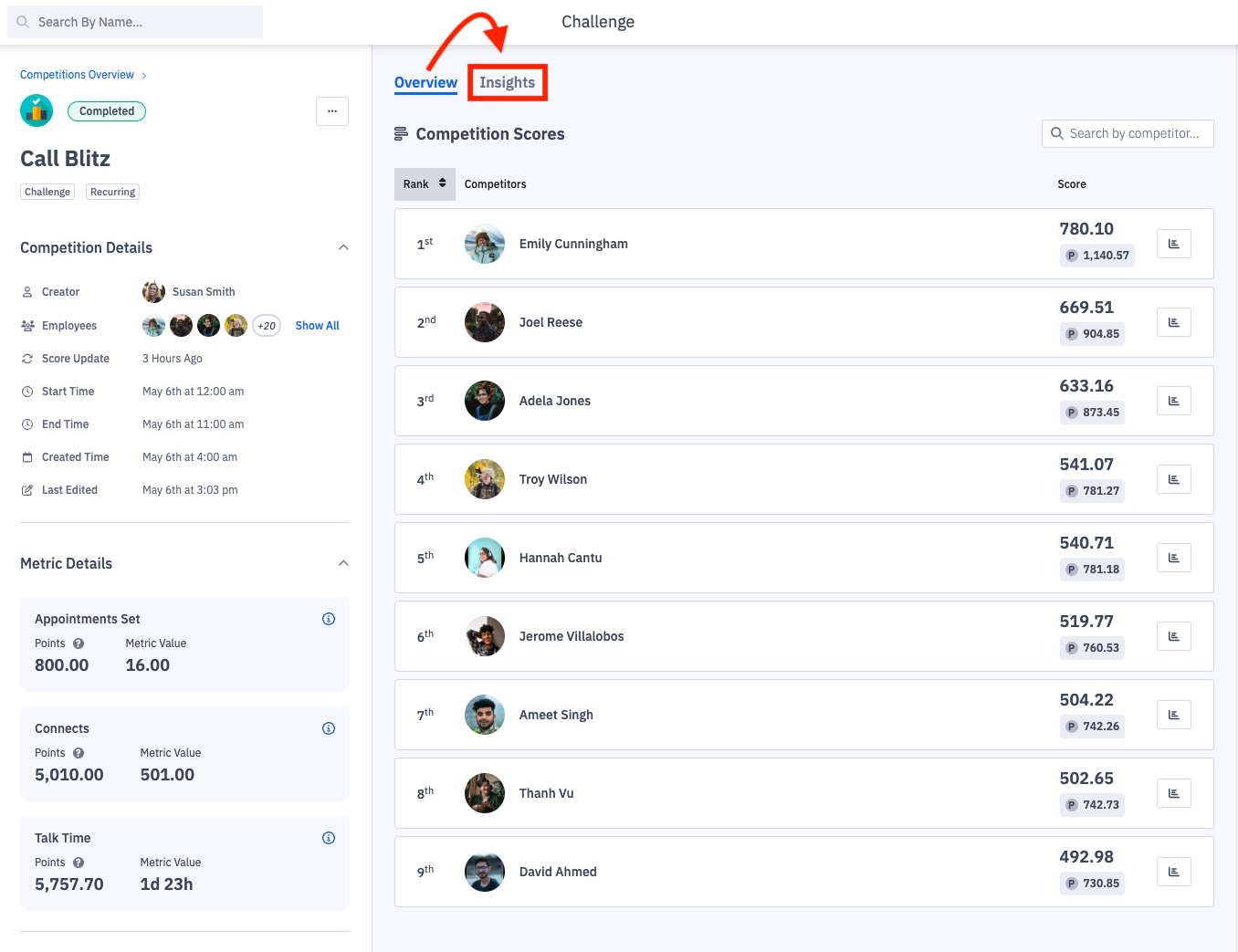Click David Ahmed competitor name
Image resolution: width=1238 pixels, height=952 pixels.
tap(558, 872)
